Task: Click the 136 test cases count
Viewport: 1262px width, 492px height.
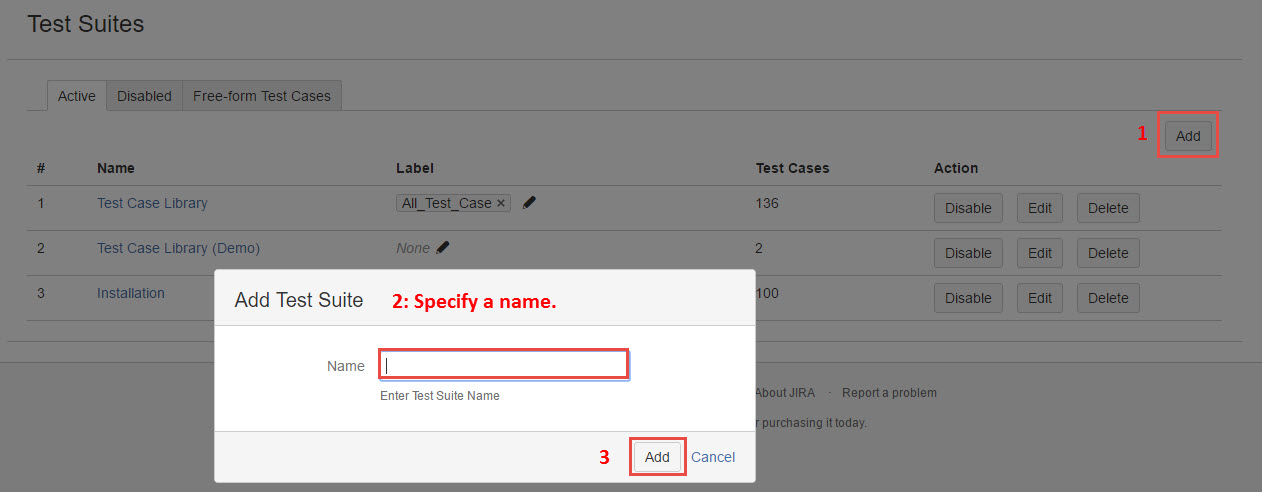Action: pos(768,203)
